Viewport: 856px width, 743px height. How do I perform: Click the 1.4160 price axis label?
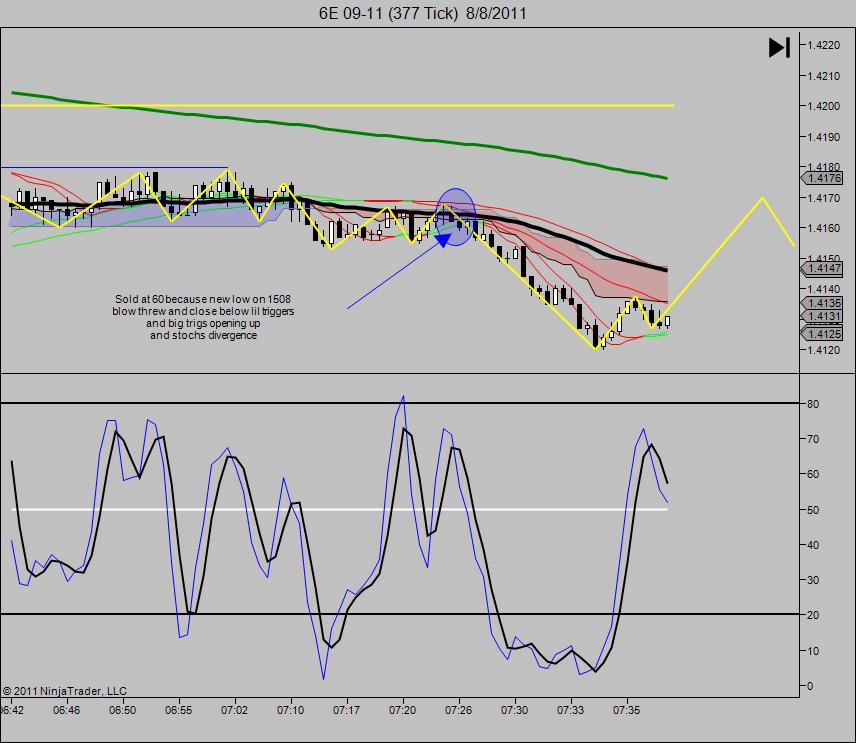click(824, 228)
